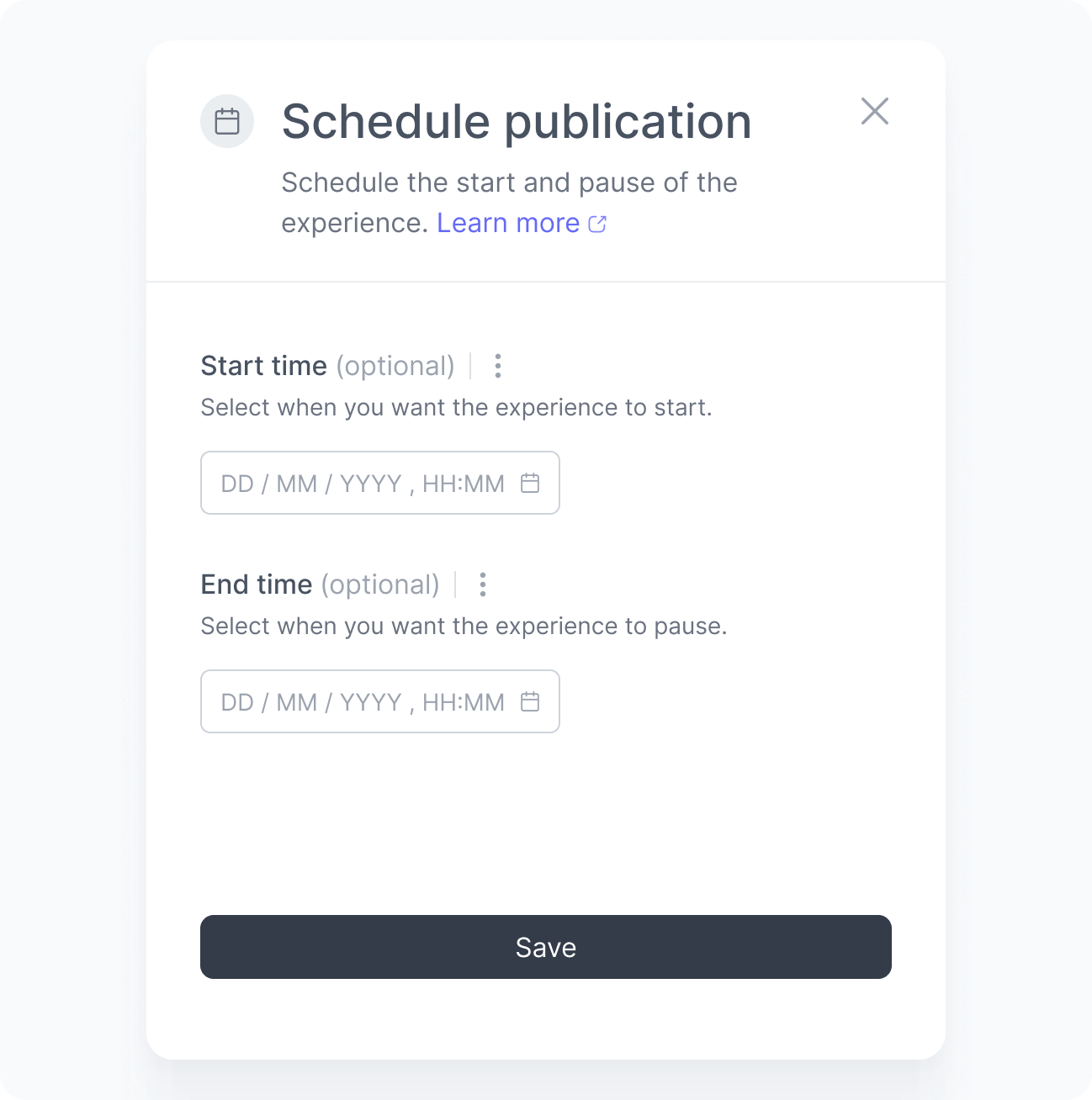Expand options via the kebab menu near Start time
The height and width of the screenshot is (1100, 1092).
click(x=497, y=367)
